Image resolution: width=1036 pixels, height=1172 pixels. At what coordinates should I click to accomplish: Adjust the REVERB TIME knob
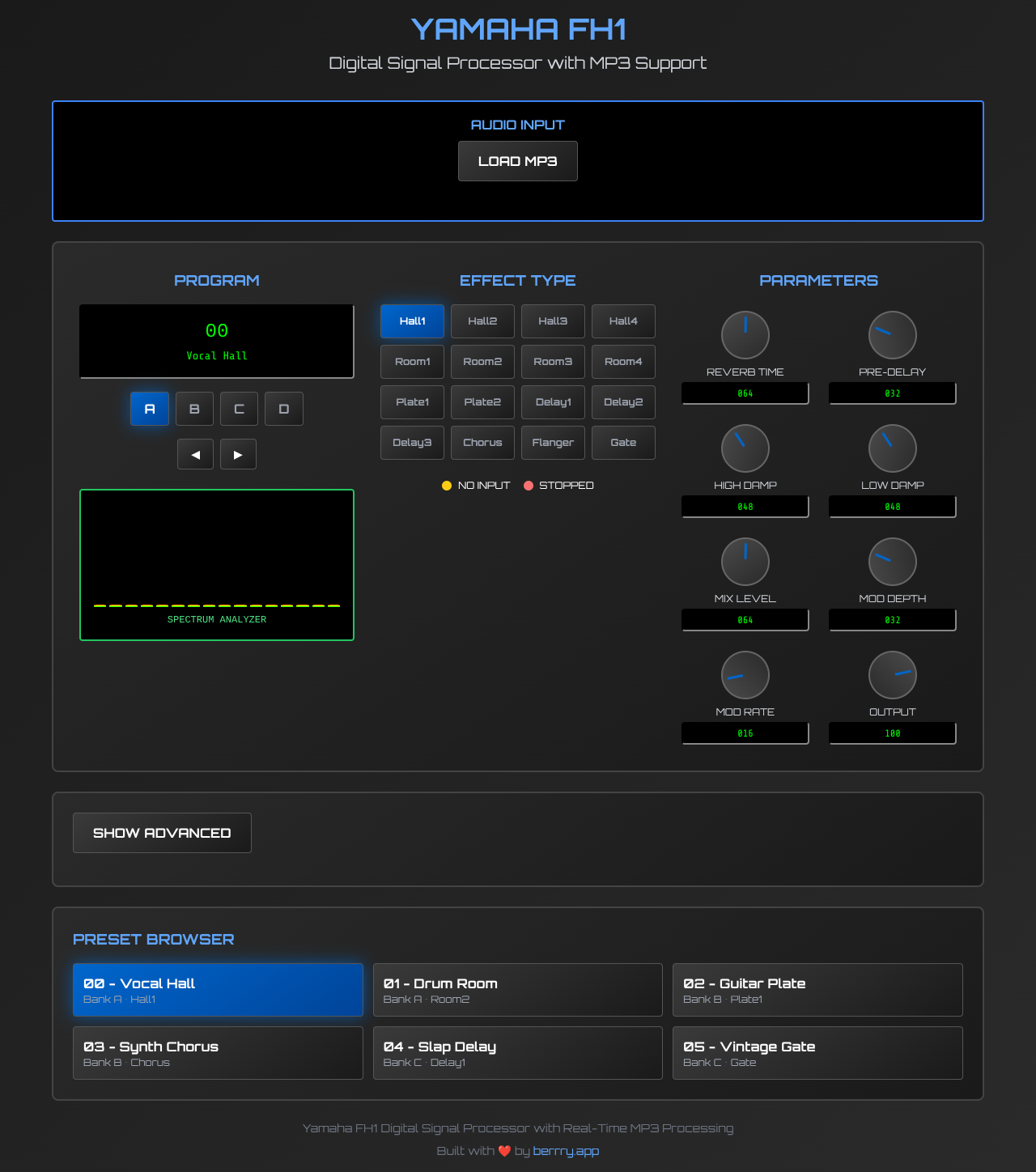click(745, 334)
